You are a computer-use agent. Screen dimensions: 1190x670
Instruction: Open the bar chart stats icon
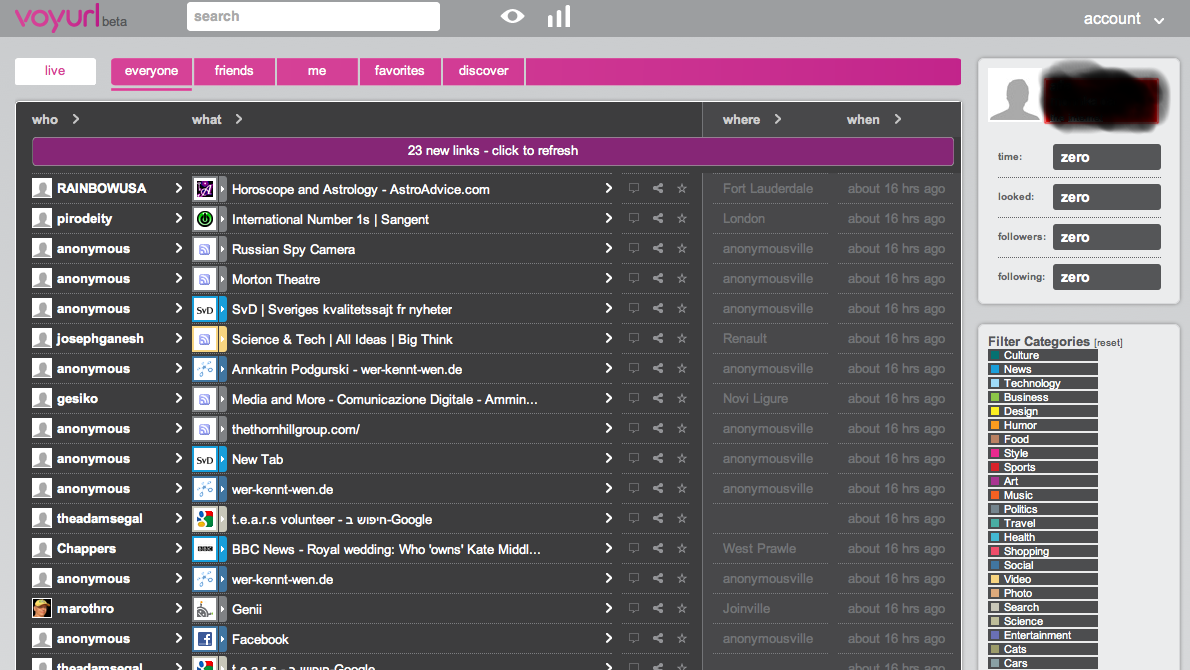(559, 16)
